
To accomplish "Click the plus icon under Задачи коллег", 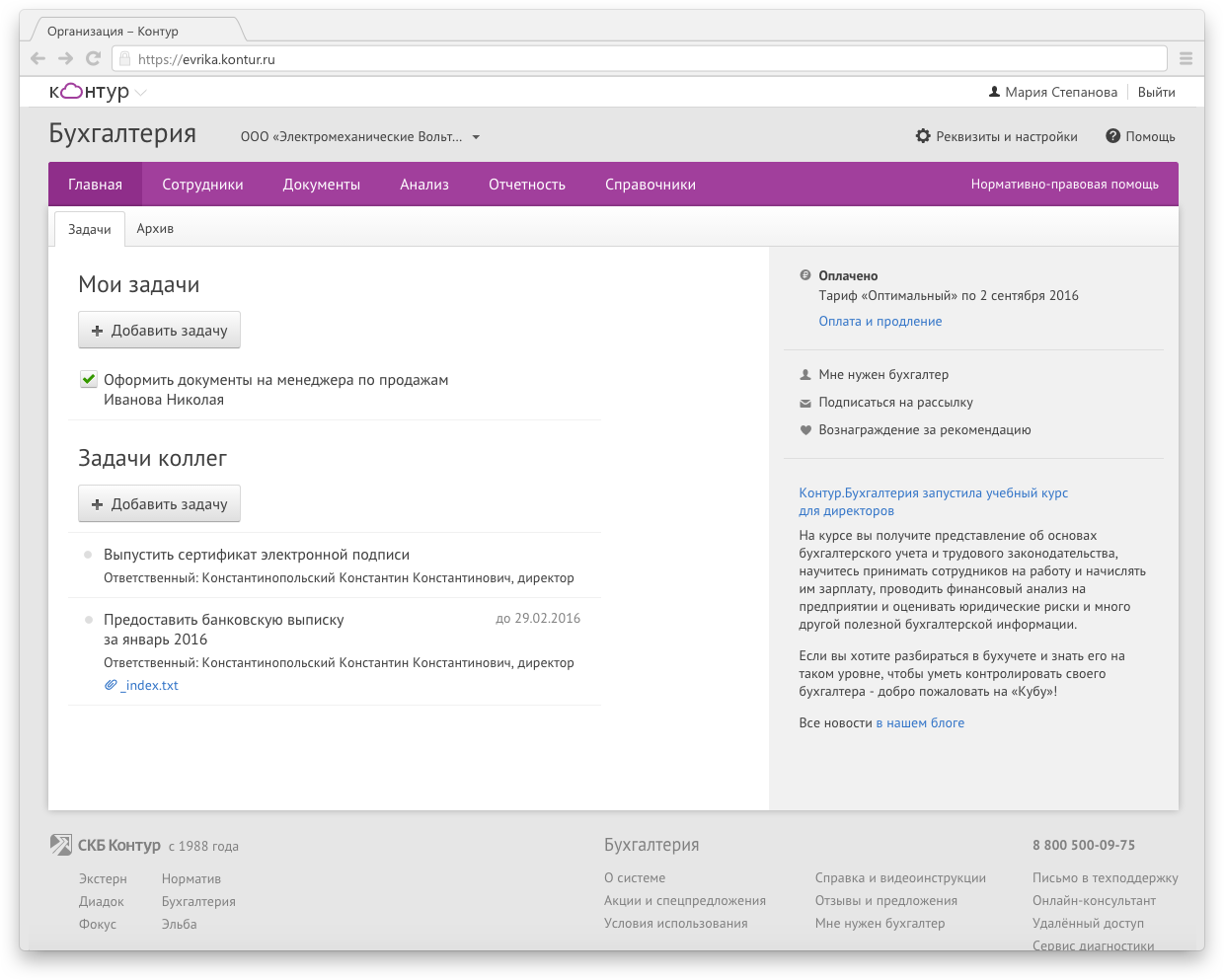I will [97, 504].
